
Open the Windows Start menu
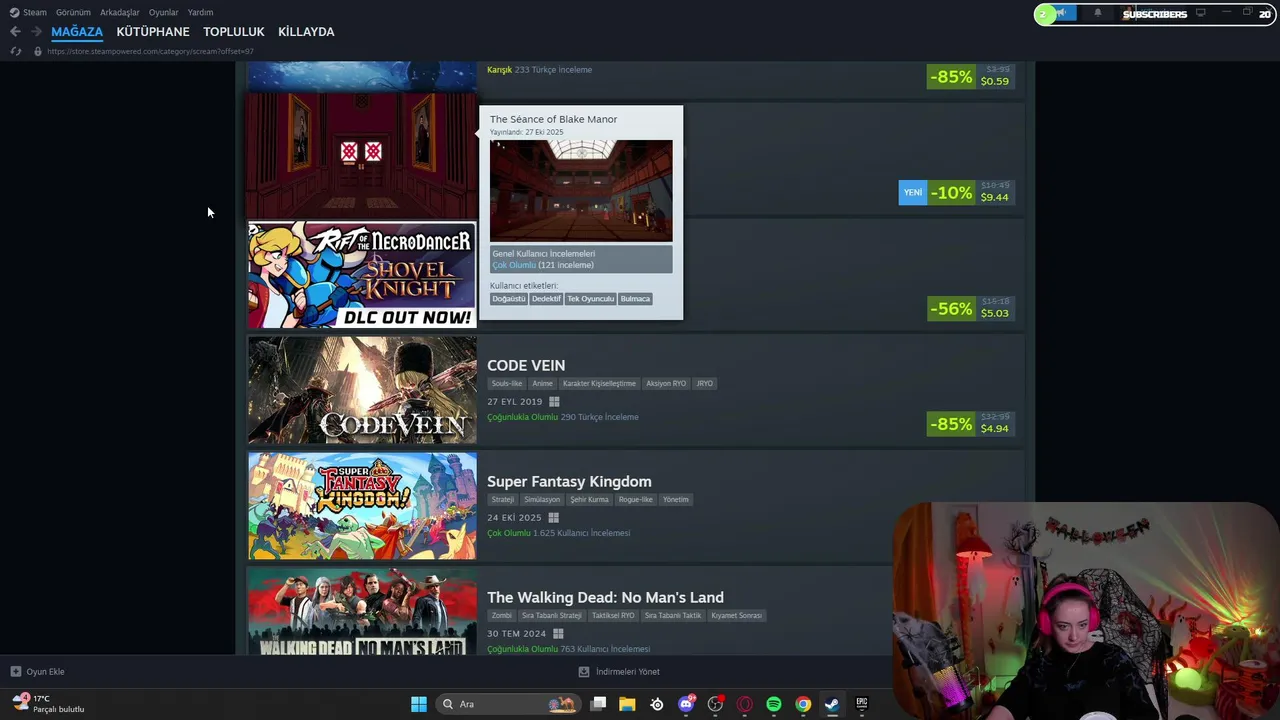419,704
